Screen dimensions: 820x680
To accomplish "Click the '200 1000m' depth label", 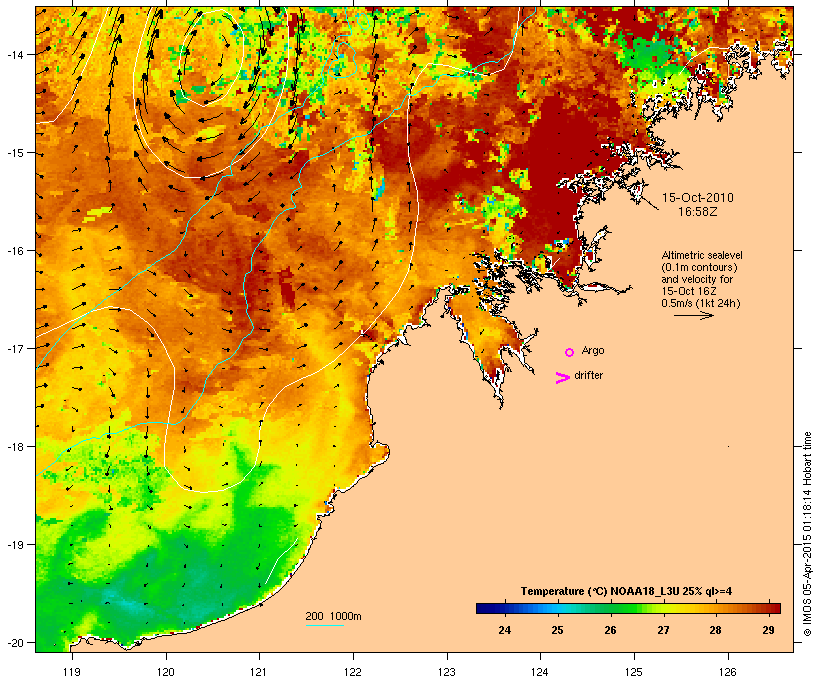I will (333, 616).
